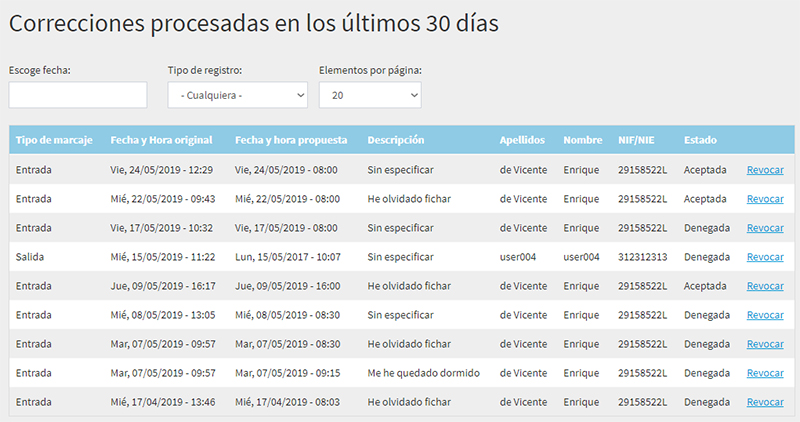800x422 pixels.
Task: Click the Descripción column header
Action: (395, 140)
